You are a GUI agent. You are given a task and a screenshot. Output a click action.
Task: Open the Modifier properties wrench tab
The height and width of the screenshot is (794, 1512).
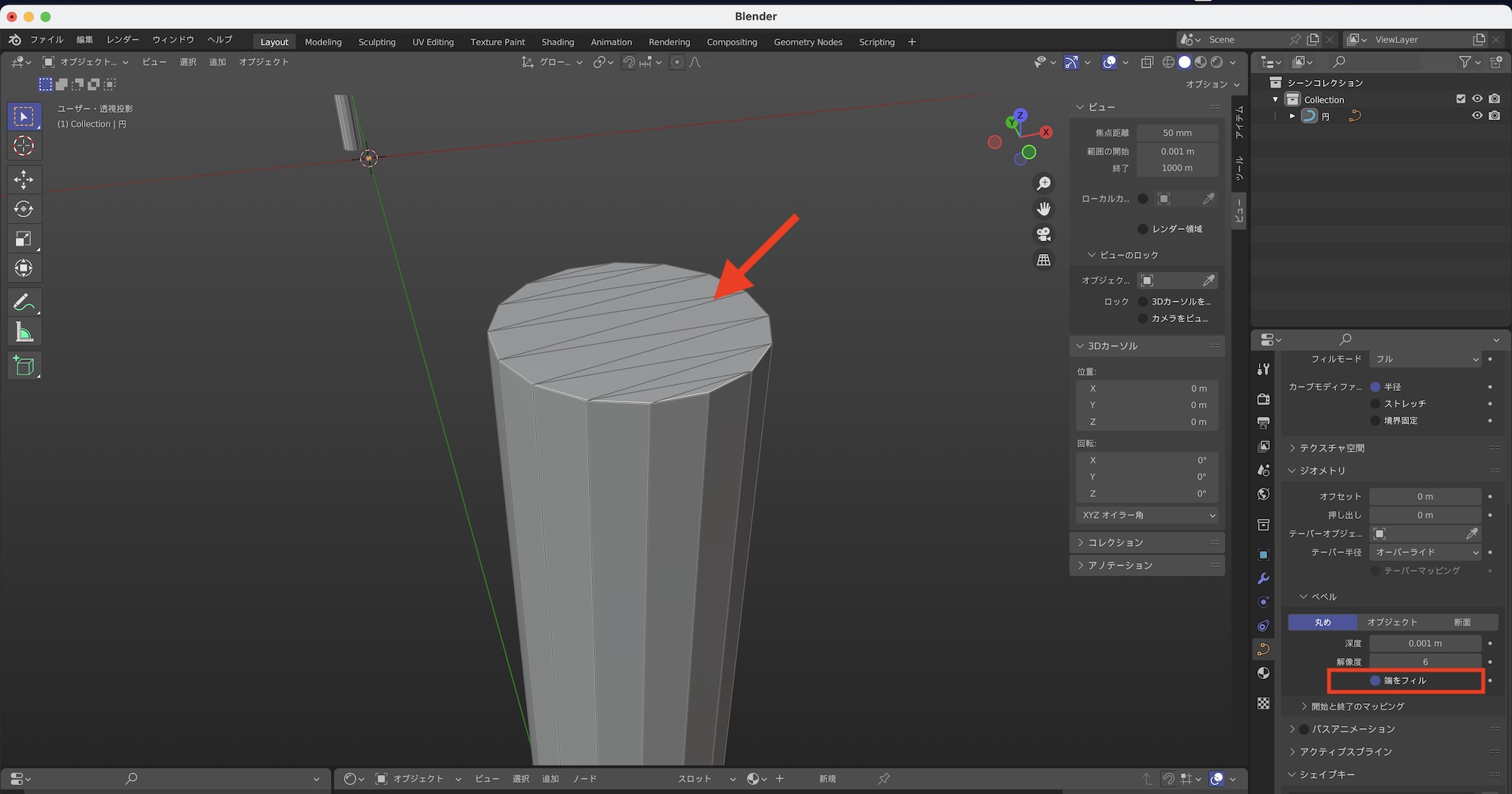click(x=1263, y=578)
